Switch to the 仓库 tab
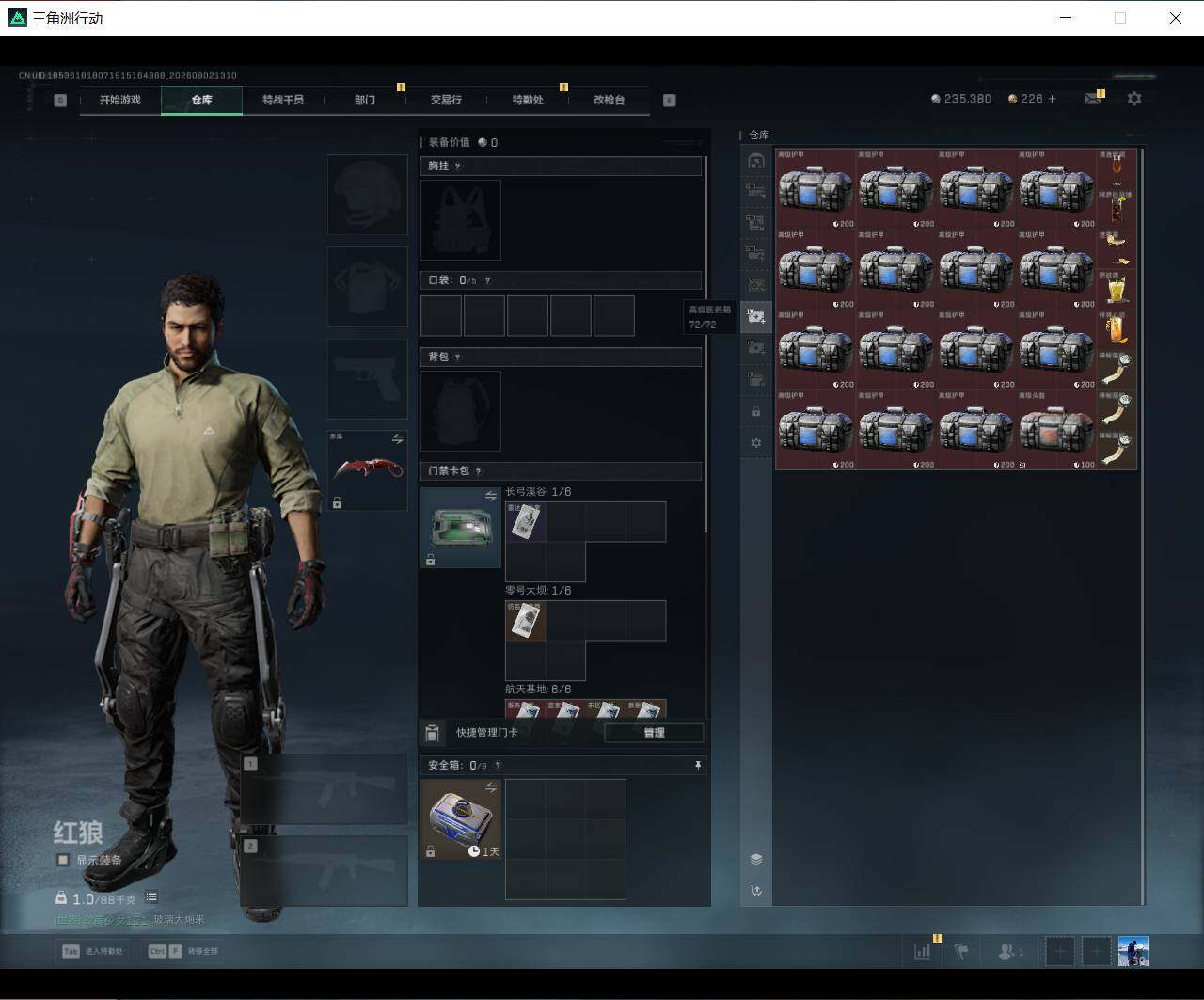Viewport: 1204px width, 1000px height. [201, 100]
